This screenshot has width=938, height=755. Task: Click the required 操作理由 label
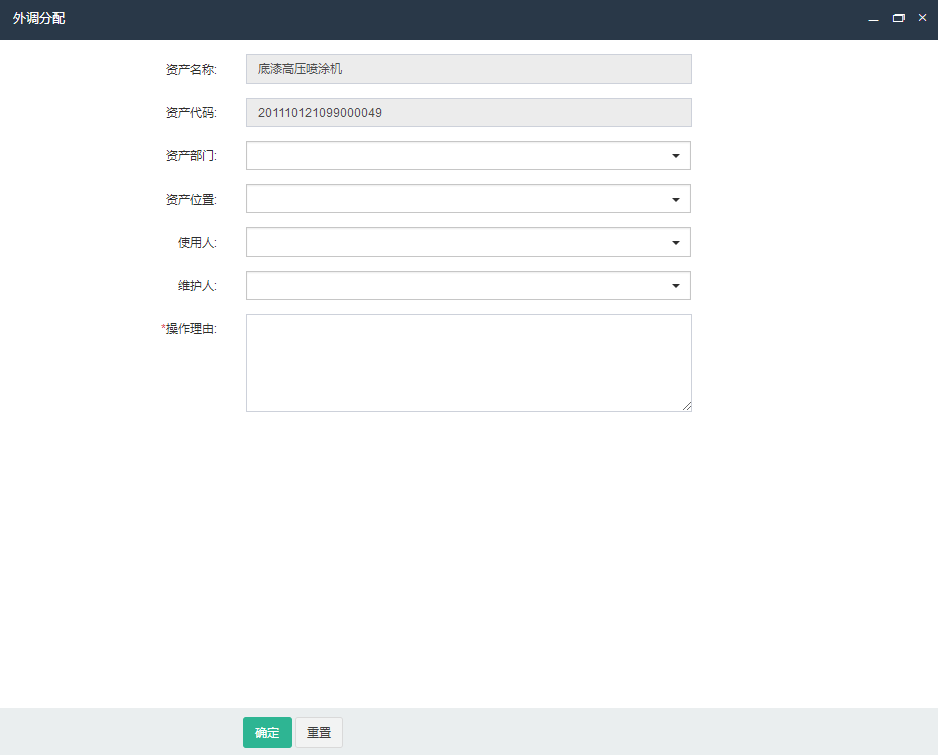189,329
